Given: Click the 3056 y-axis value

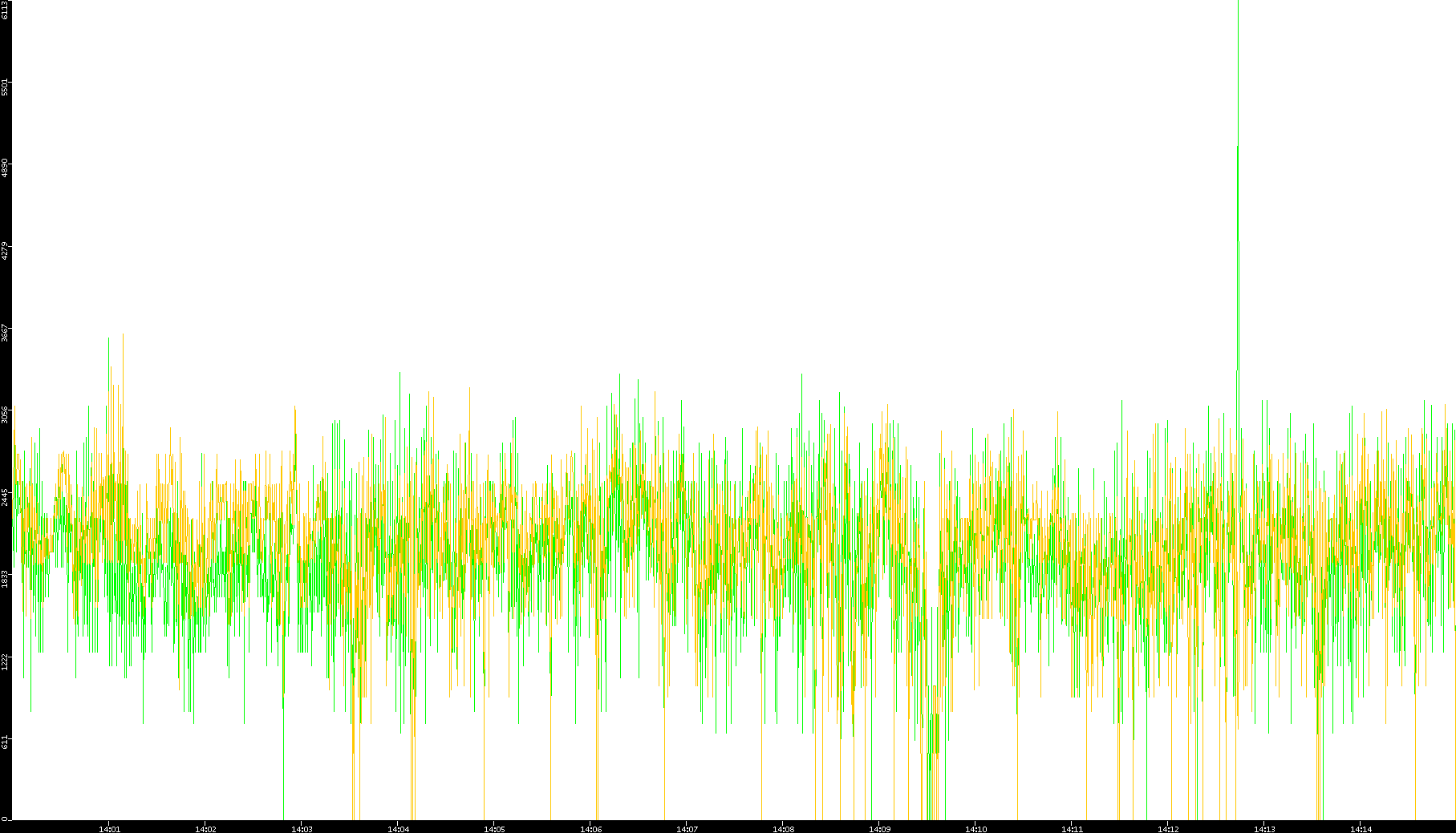Looking at the screenshot, I should (x=5, y=414).
